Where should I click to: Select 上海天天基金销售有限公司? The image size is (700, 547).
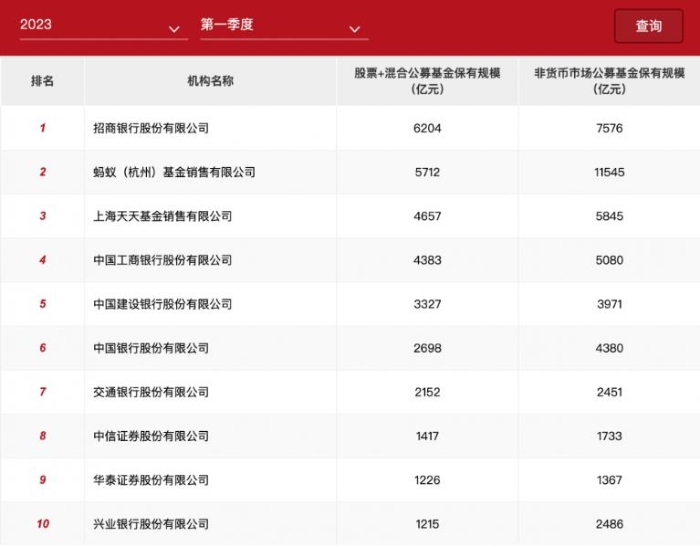pyautogui.click(x=162, y=216)
